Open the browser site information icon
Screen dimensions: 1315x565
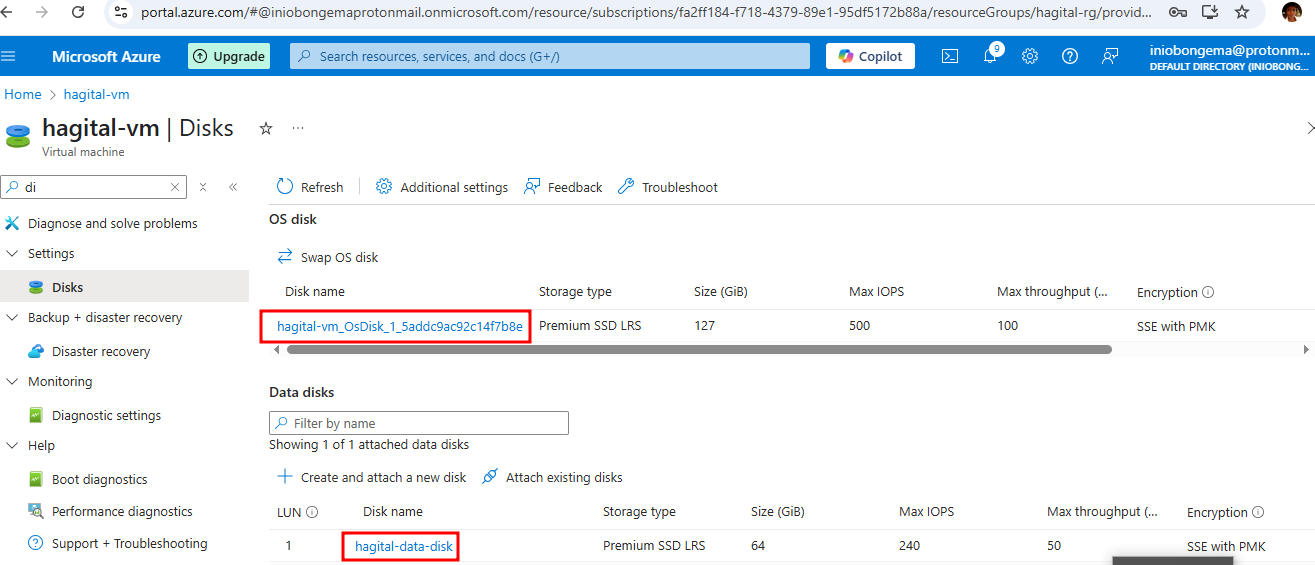point(121,13)
